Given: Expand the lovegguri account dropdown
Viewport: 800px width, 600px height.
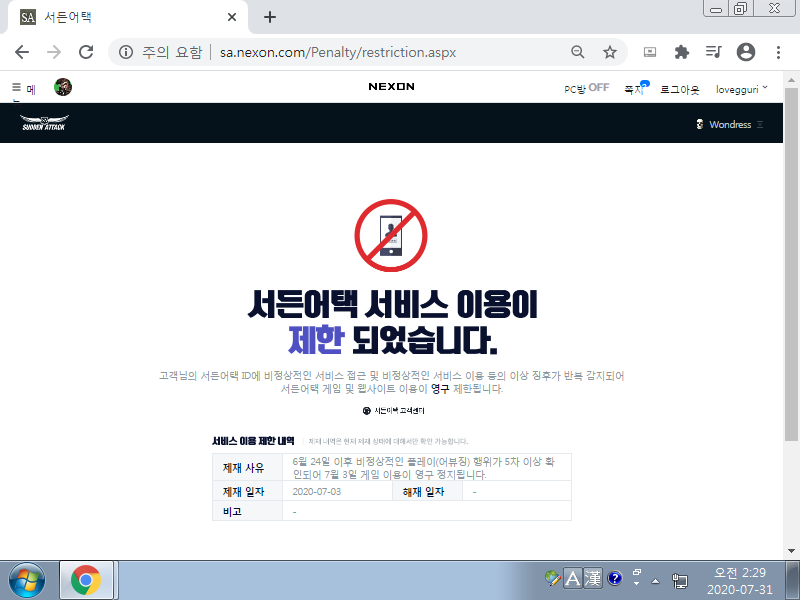Looking at the screenshot, I should [x=742, y=89].
